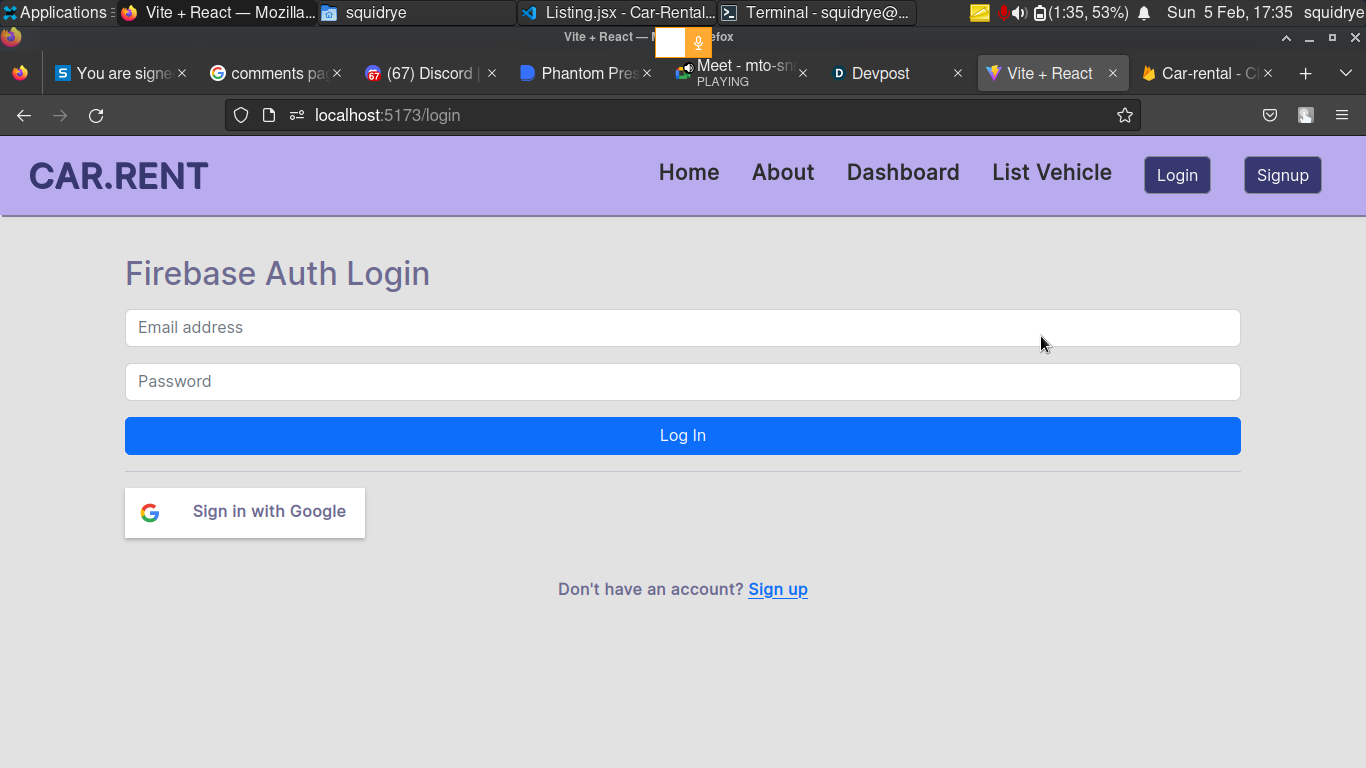Click Sign in with Google button
Image resolution: width=1366 pixels, height=768 pixels.
click(x=245, y=513)
